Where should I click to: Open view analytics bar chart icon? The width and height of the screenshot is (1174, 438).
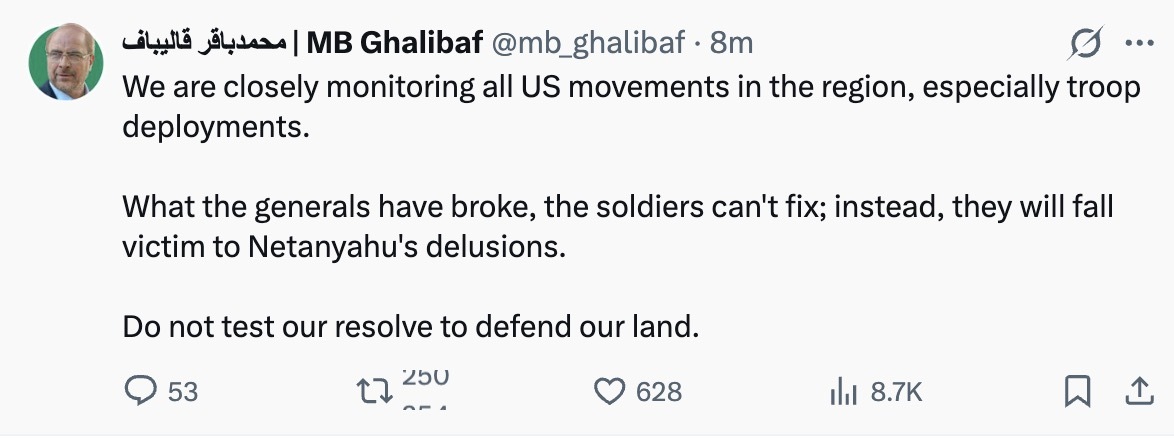click(844, 392)
